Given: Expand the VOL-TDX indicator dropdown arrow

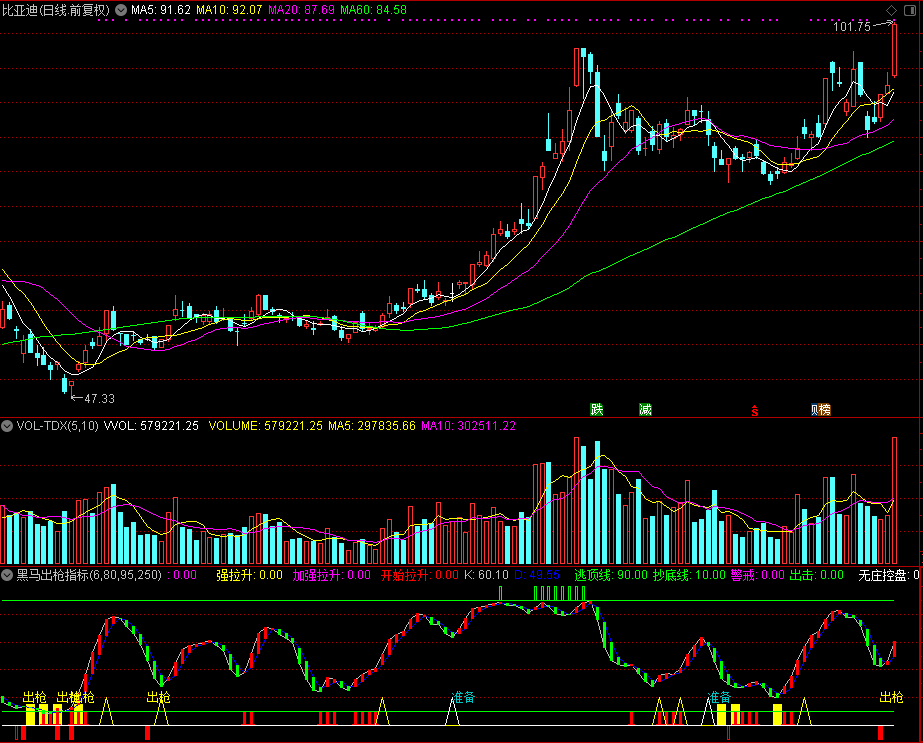Looking at the screenshot, I should (x=7, y=426).
